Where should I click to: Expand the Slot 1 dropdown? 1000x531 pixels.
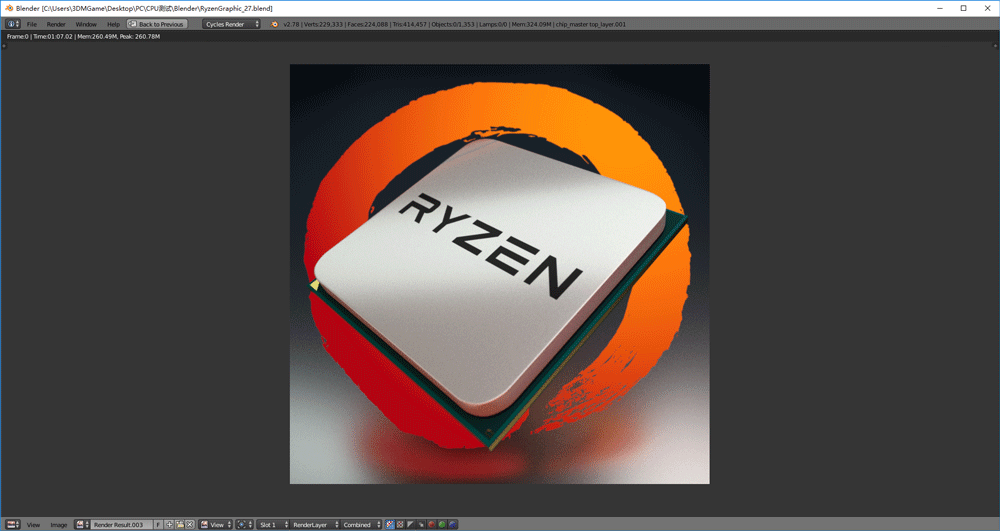270,524
